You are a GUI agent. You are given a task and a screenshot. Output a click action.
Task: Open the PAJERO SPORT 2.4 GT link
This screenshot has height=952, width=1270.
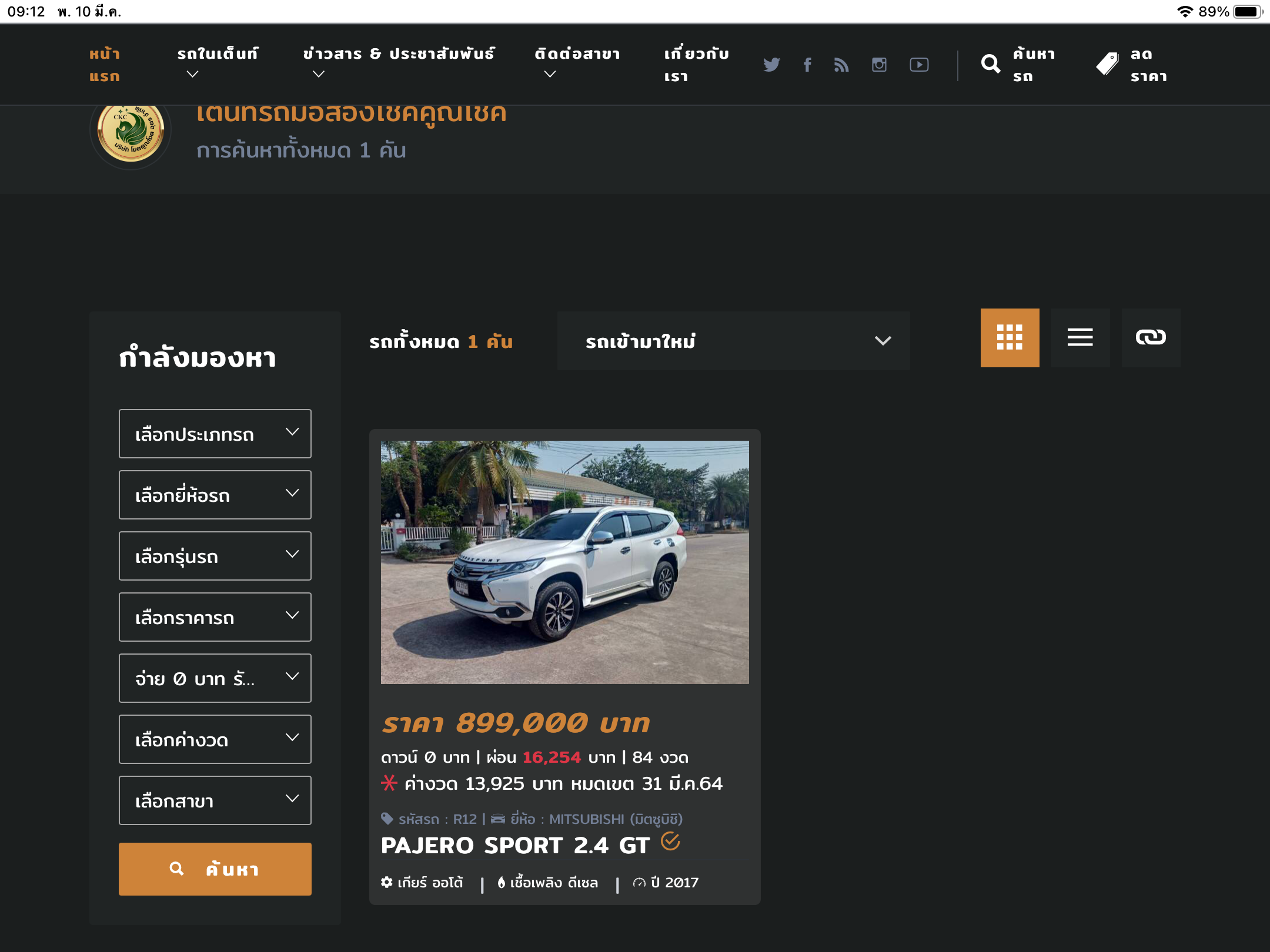coord(515,846)
